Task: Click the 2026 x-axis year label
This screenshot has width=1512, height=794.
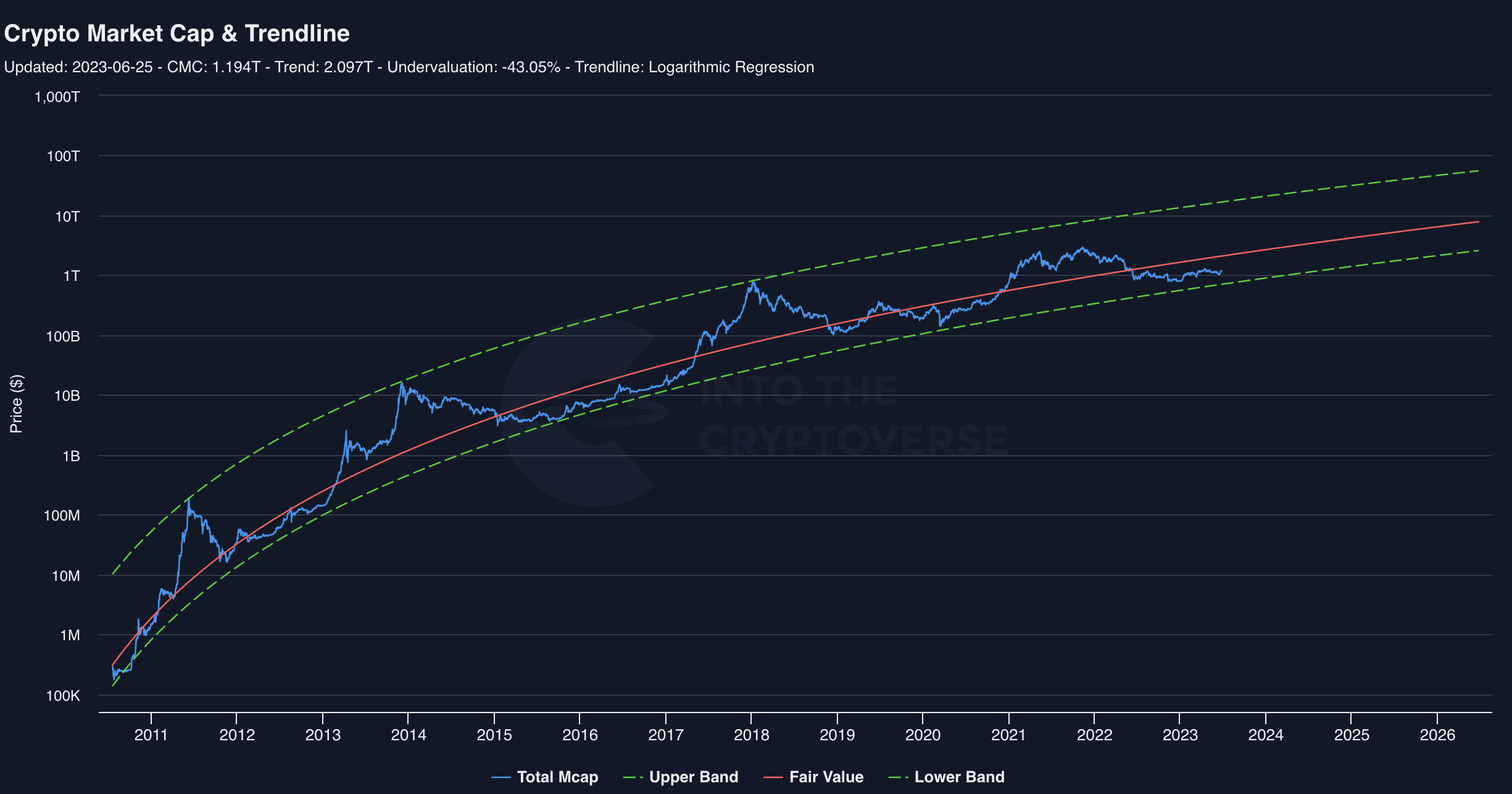Action: (1437, 735)
